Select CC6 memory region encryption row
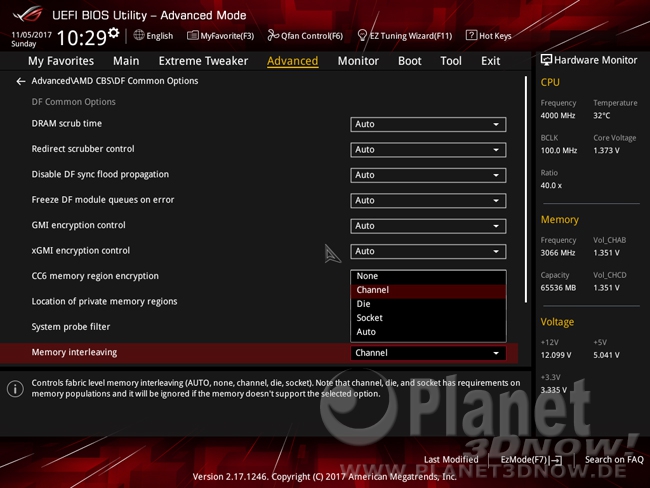The image size is (650, 488). (95, 276)
